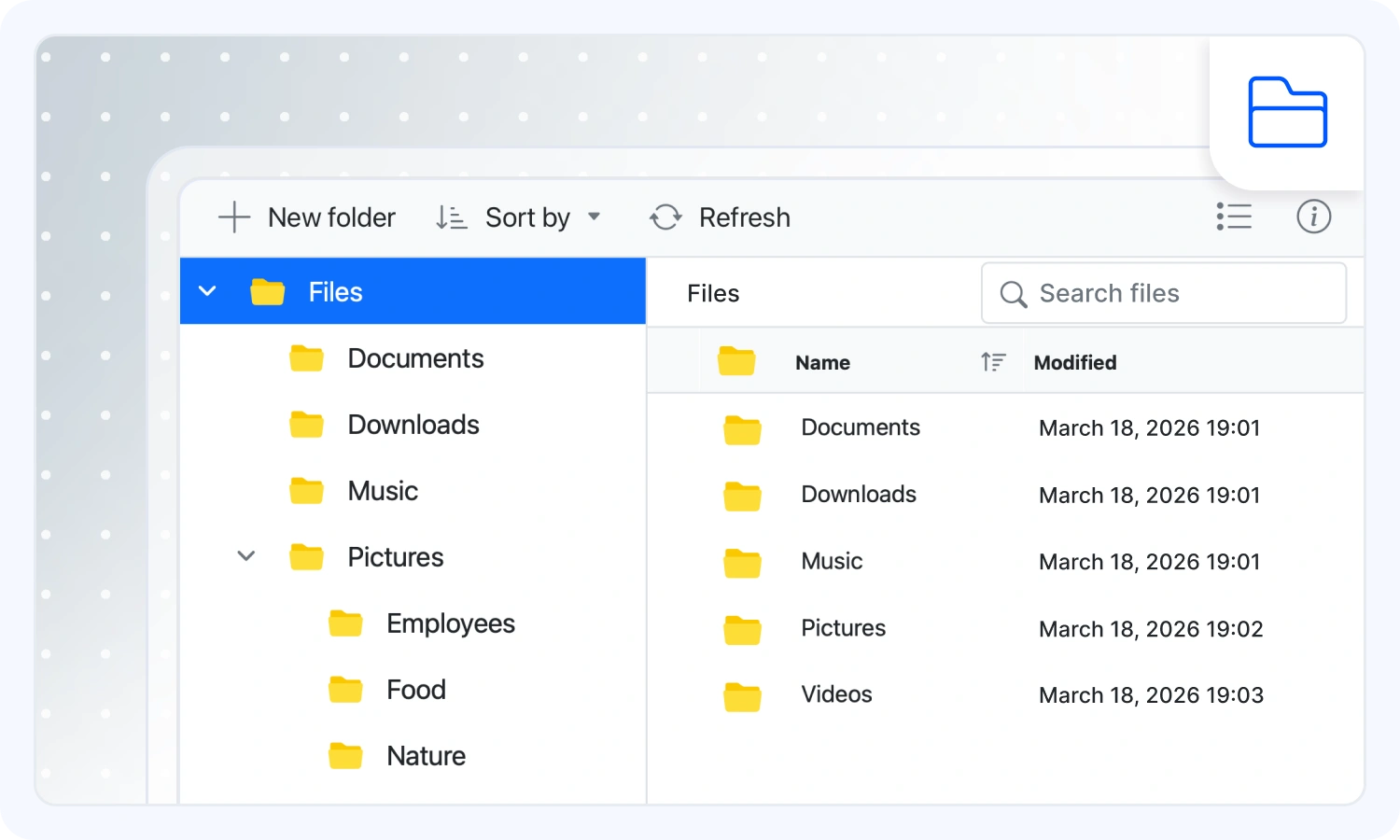Screen dimensions: 1400x840
Task: Click Pictures folder icon in file list
Action: coord(742,630)
